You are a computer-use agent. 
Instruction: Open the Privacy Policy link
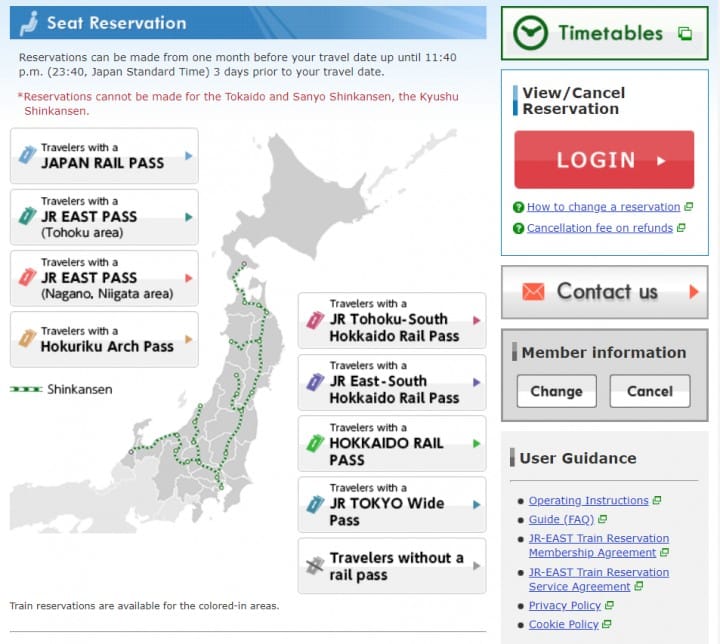click(x=565, y=605)
